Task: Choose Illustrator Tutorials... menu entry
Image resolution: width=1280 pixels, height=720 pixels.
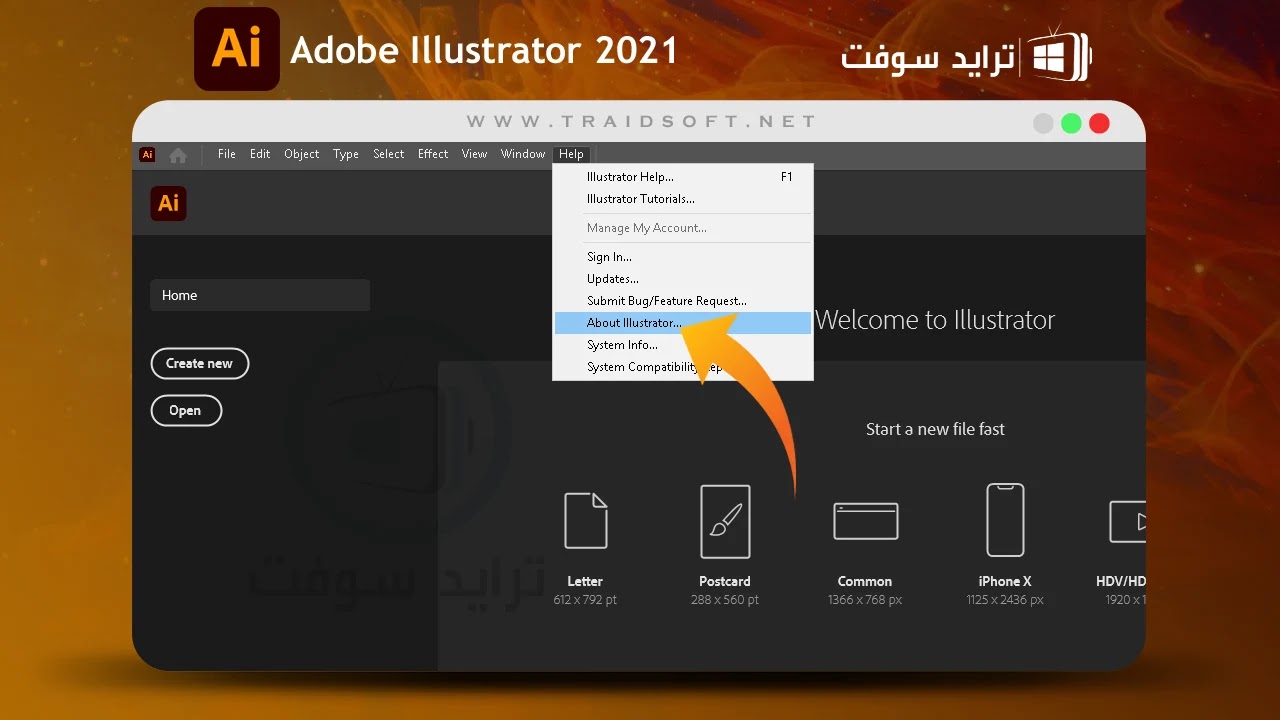Action: point(683,199)
